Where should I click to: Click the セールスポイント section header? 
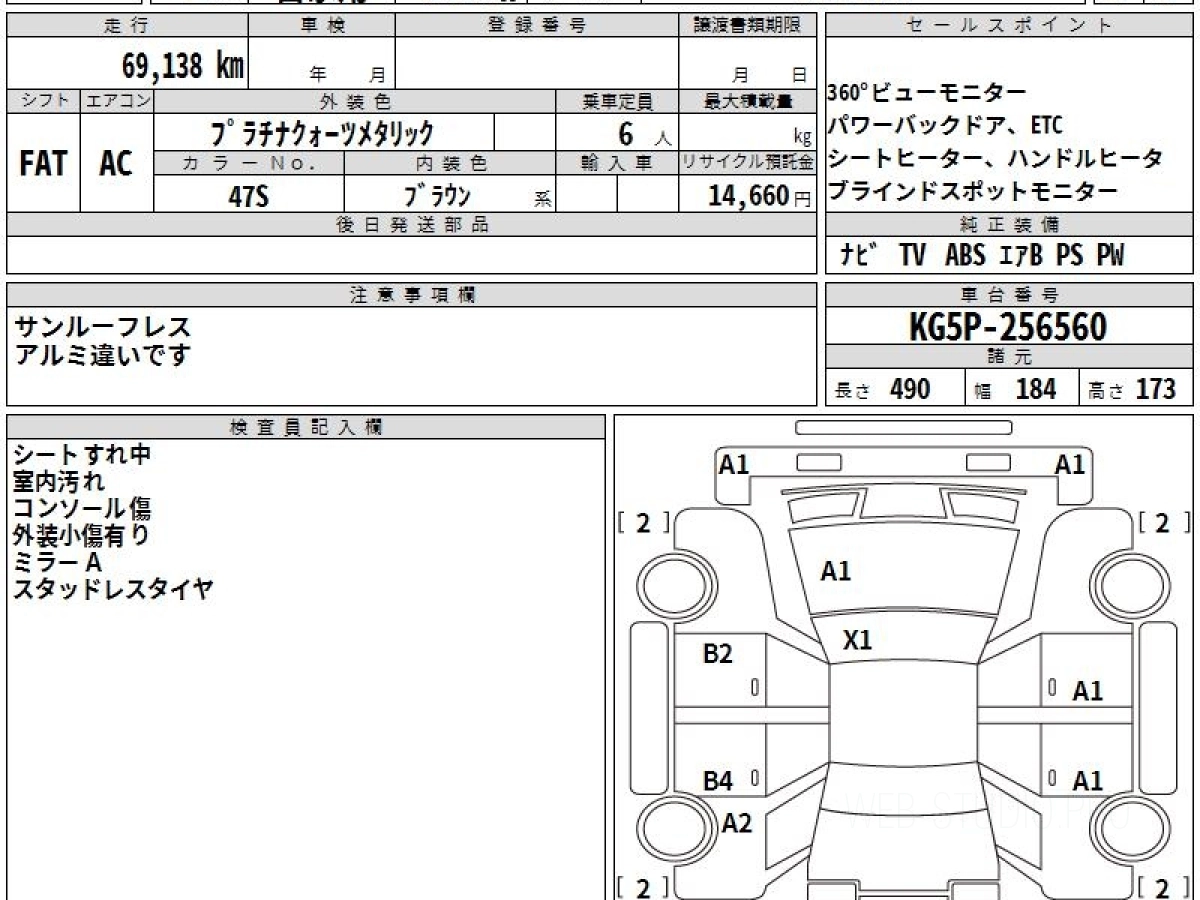[x=1009, y=26]
